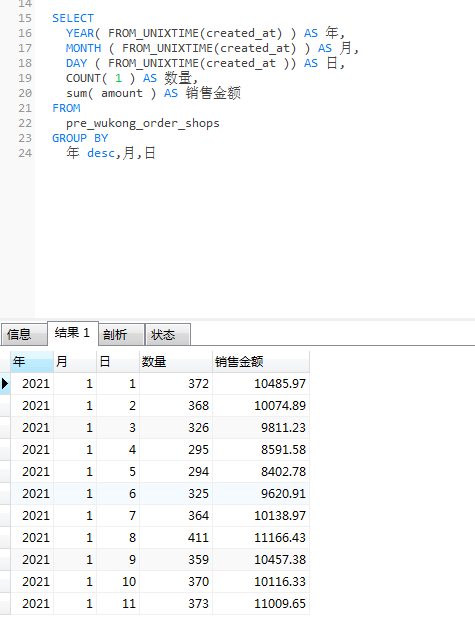475x631 pixels.
Task: Click the desc keyword on line 24
Action: tap(101, 153)
